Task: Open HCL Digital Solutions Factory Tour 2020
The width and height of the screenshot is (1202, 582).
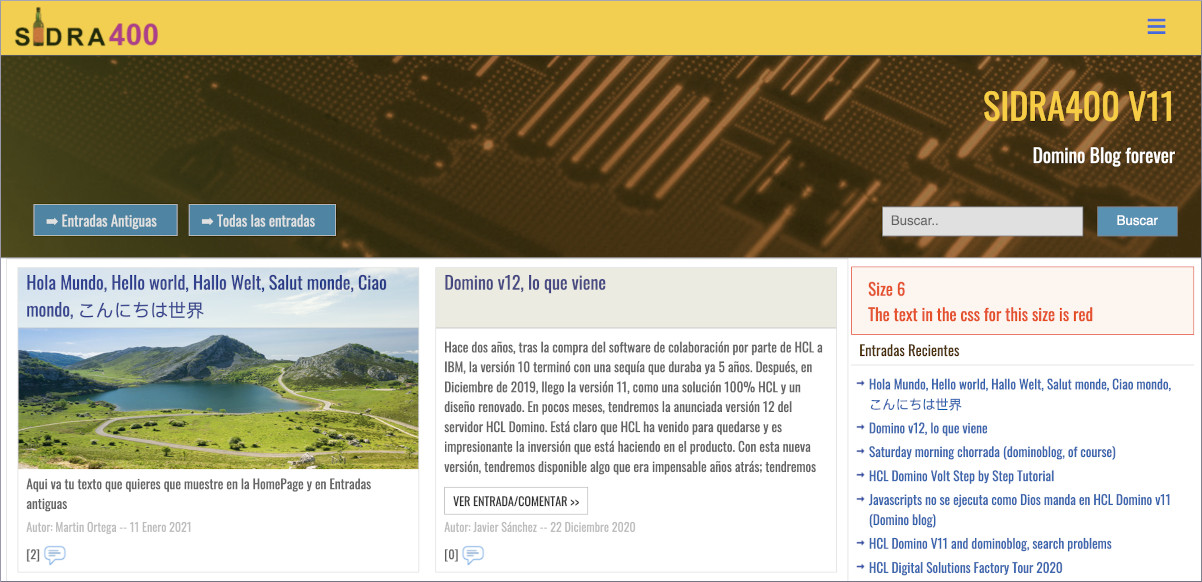Action: coord(965,568)
